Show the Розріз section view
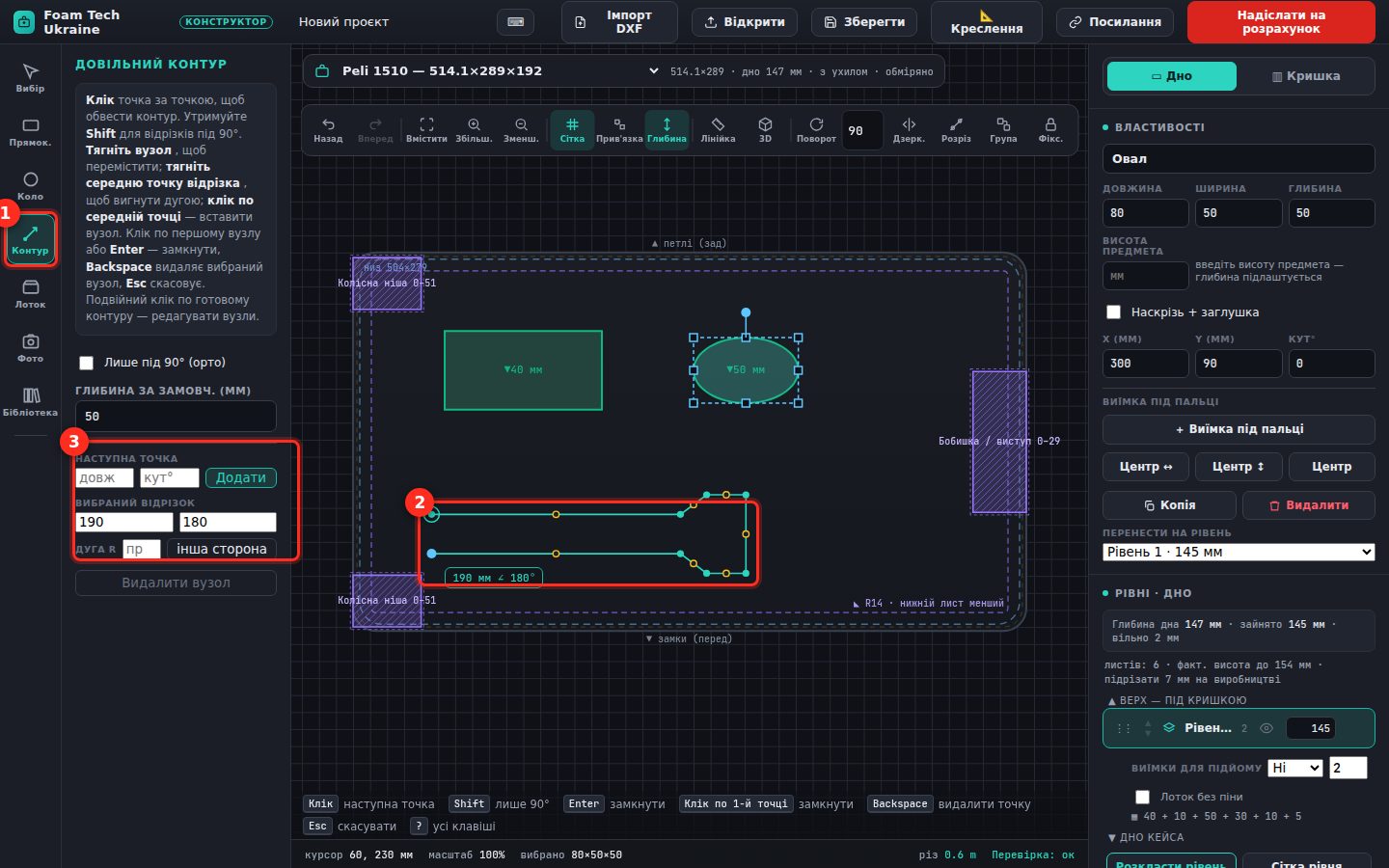Image resolution: width=1389 pixels, height=868 pixels. pos(956,130)
